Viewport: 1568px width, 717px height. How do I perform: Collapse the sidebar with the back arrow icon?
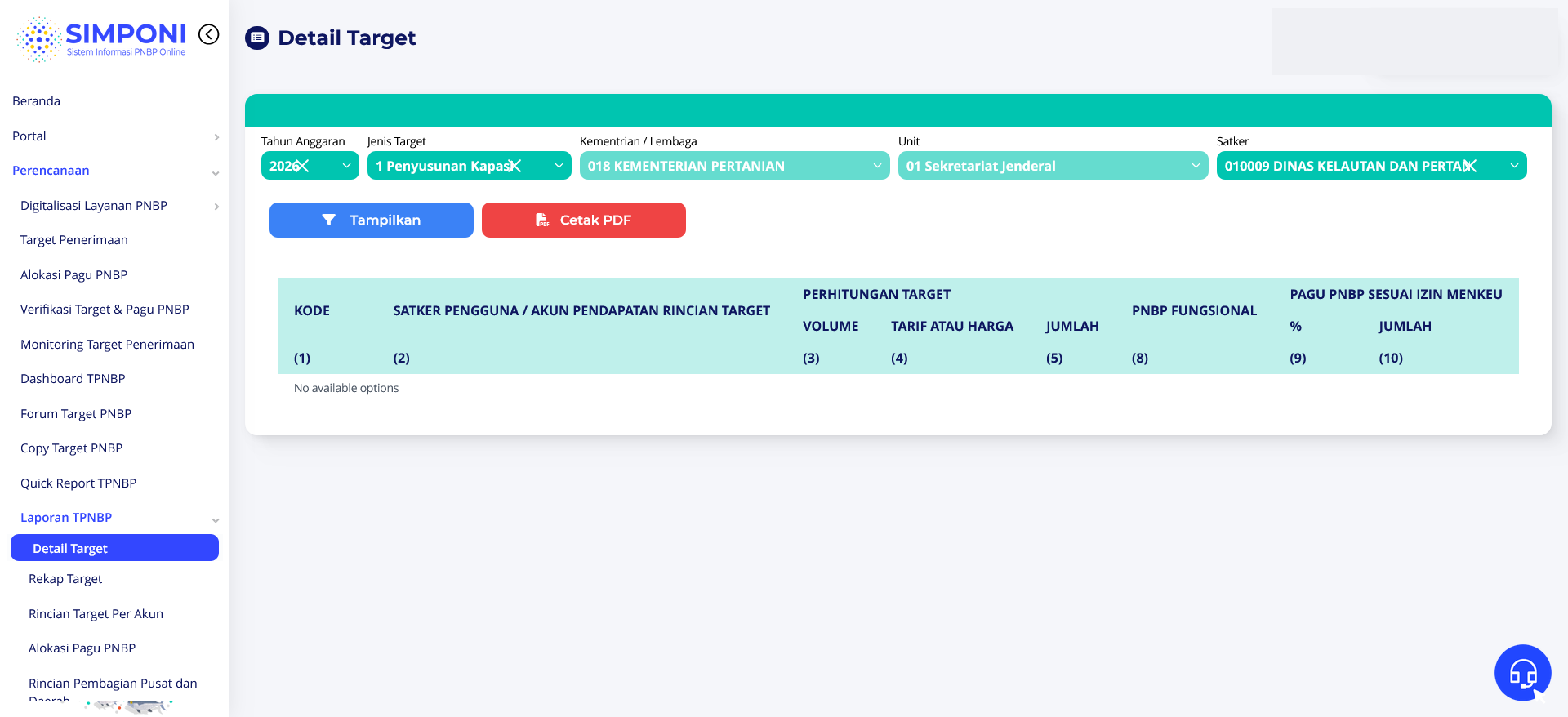209,34
